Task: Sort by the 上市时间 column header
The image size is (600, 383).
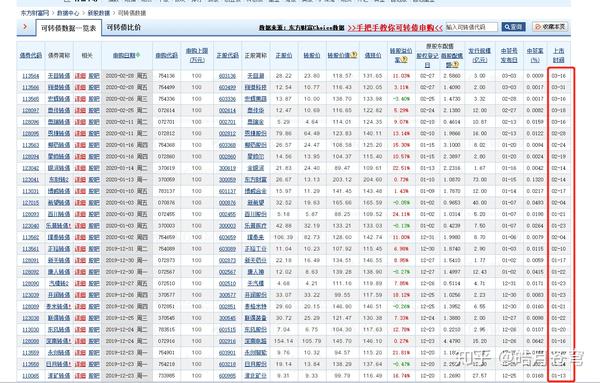Action: [559, 55]
